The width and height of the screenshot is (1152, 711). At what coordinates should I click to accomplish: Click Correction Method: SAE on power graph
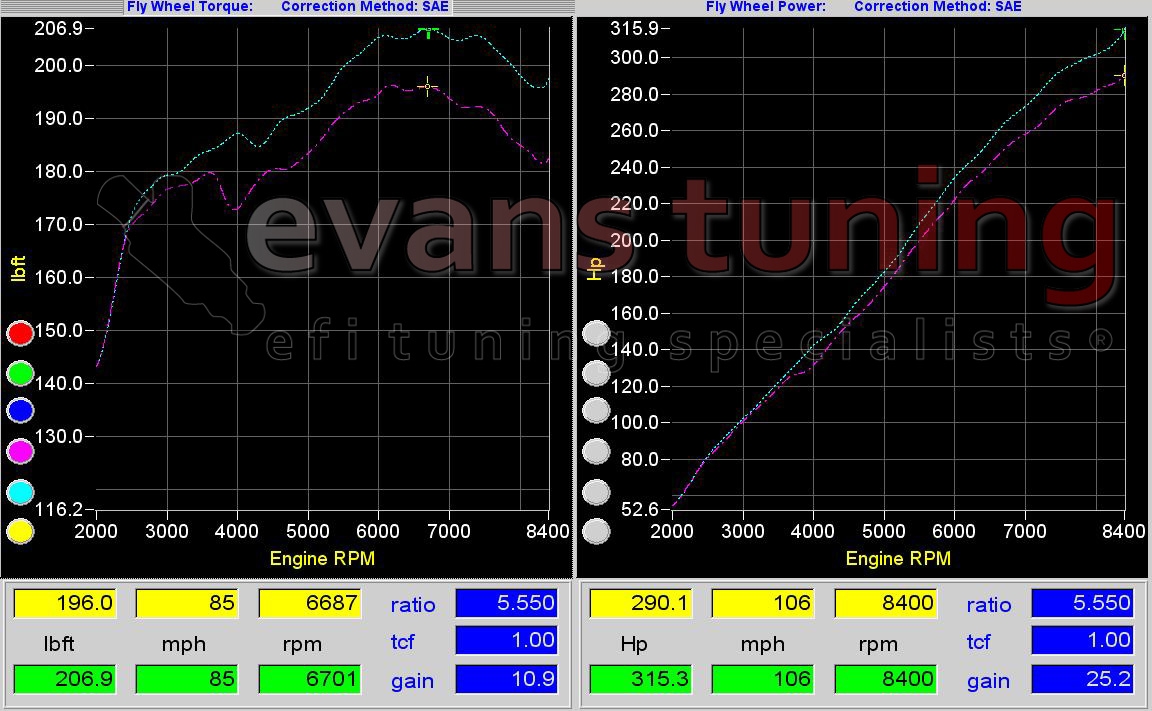click(937, 7)
